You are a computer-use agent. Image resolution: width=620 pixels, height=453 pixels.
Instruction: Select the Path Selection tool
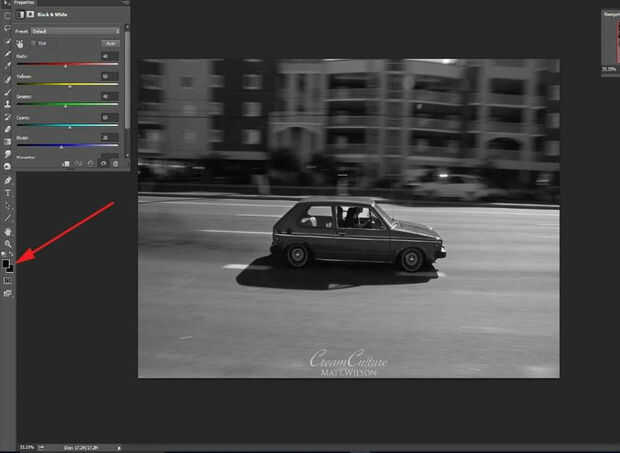pos(7,205)
